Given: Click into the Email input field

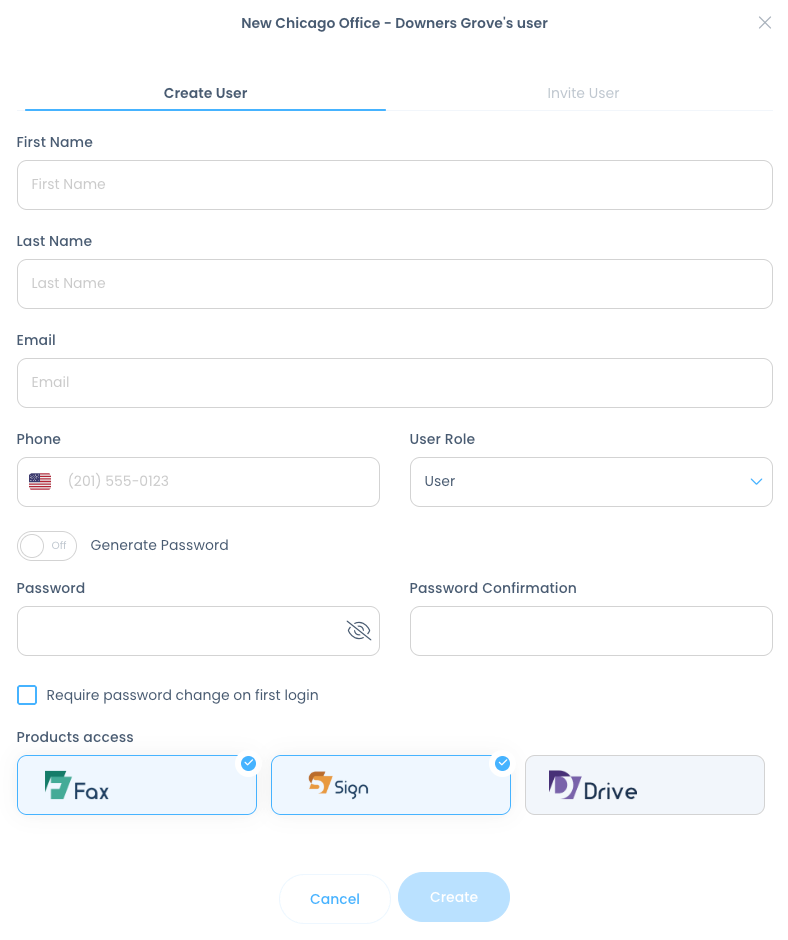Looking at the screenshot, I should (x=394, y=383).
